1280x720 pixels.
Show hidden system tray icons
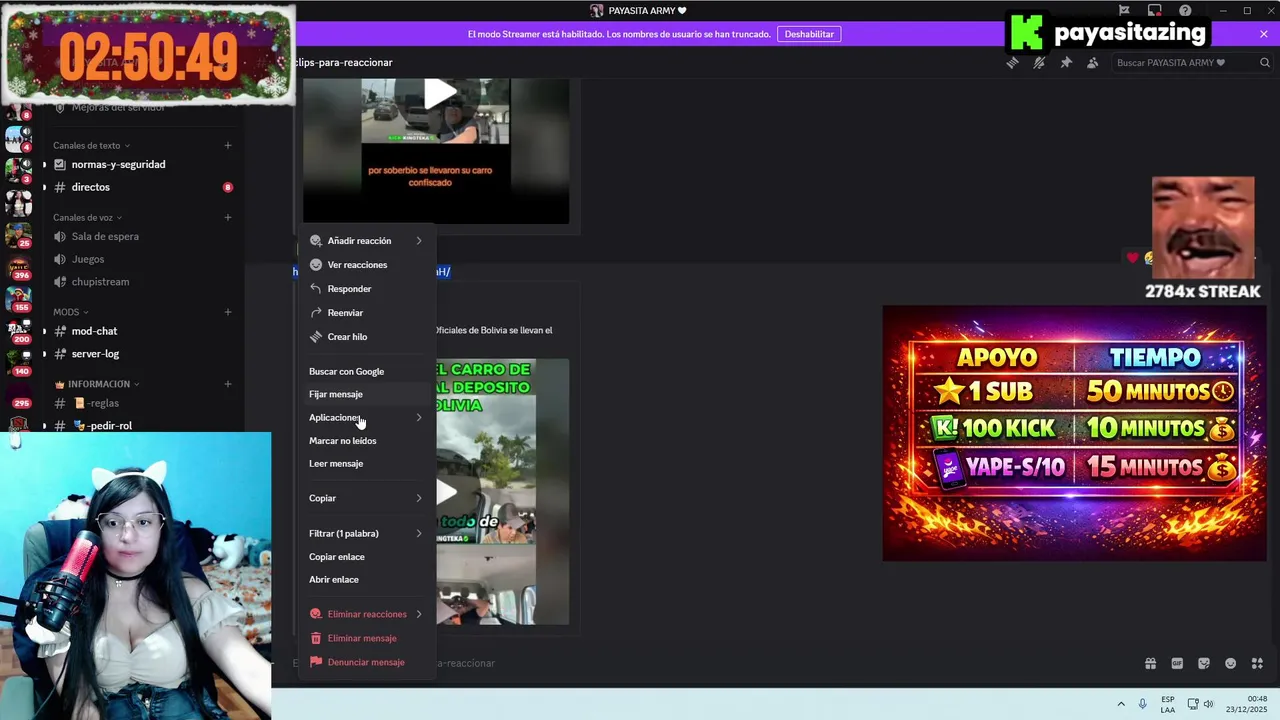coord(1120,704)
